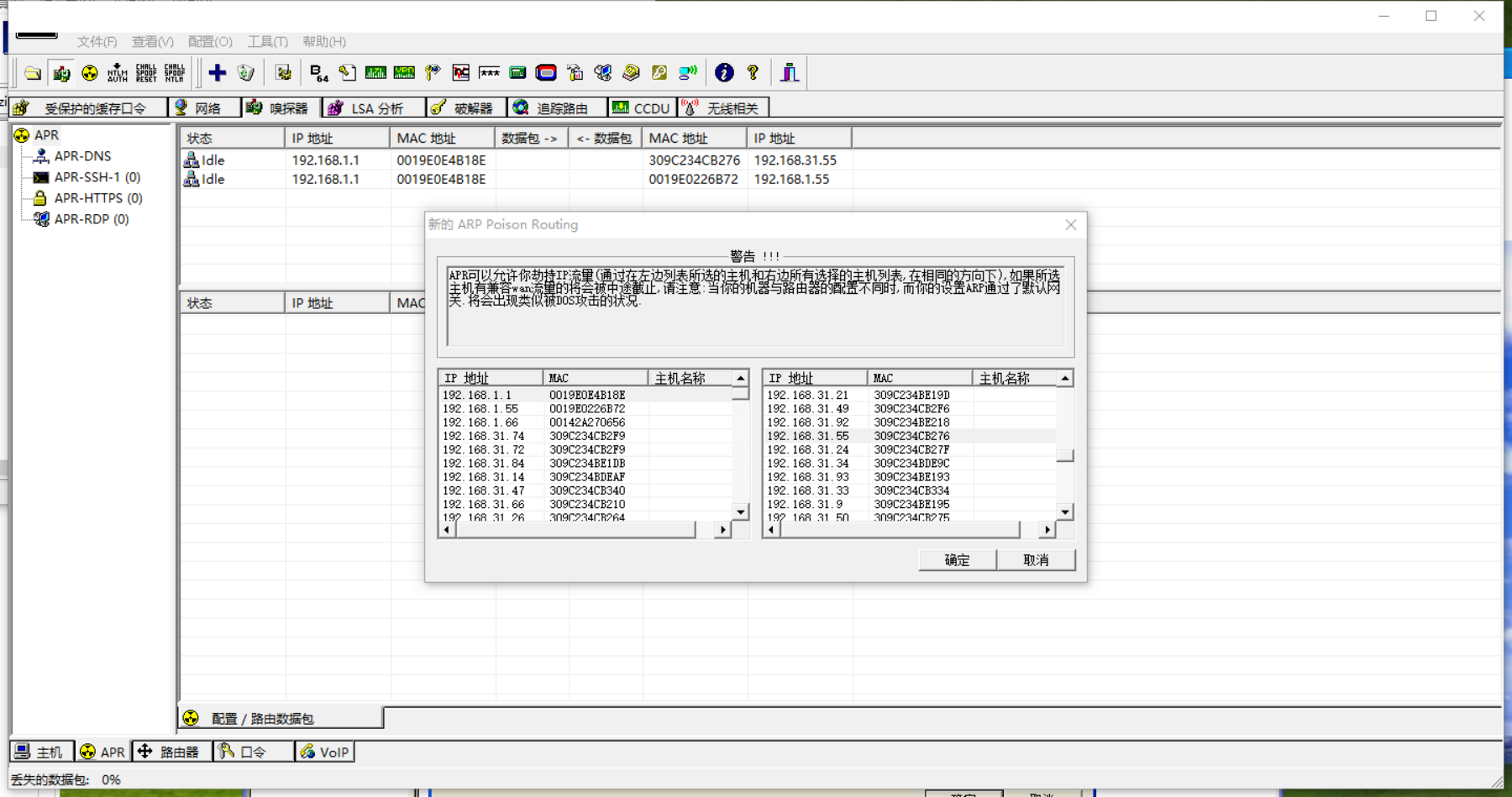Select APR-DNS tree node

point(82,156)
